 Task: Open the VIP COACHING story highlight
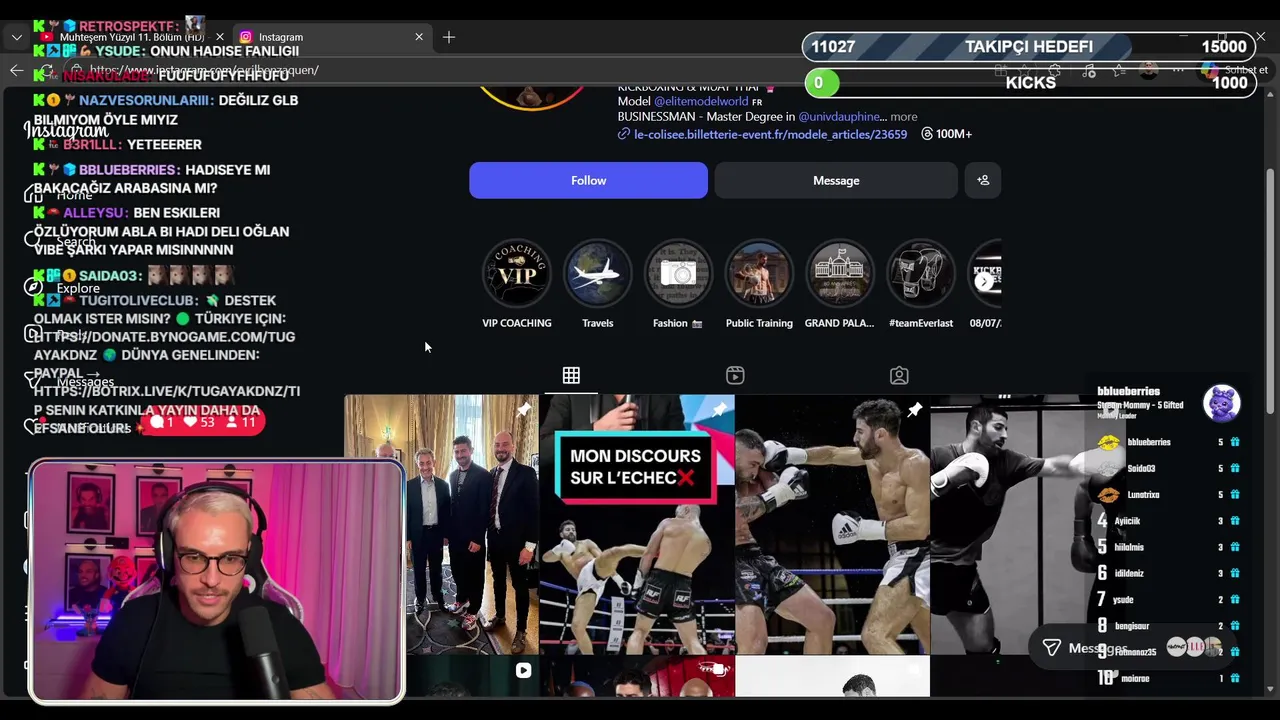point(517,284)
